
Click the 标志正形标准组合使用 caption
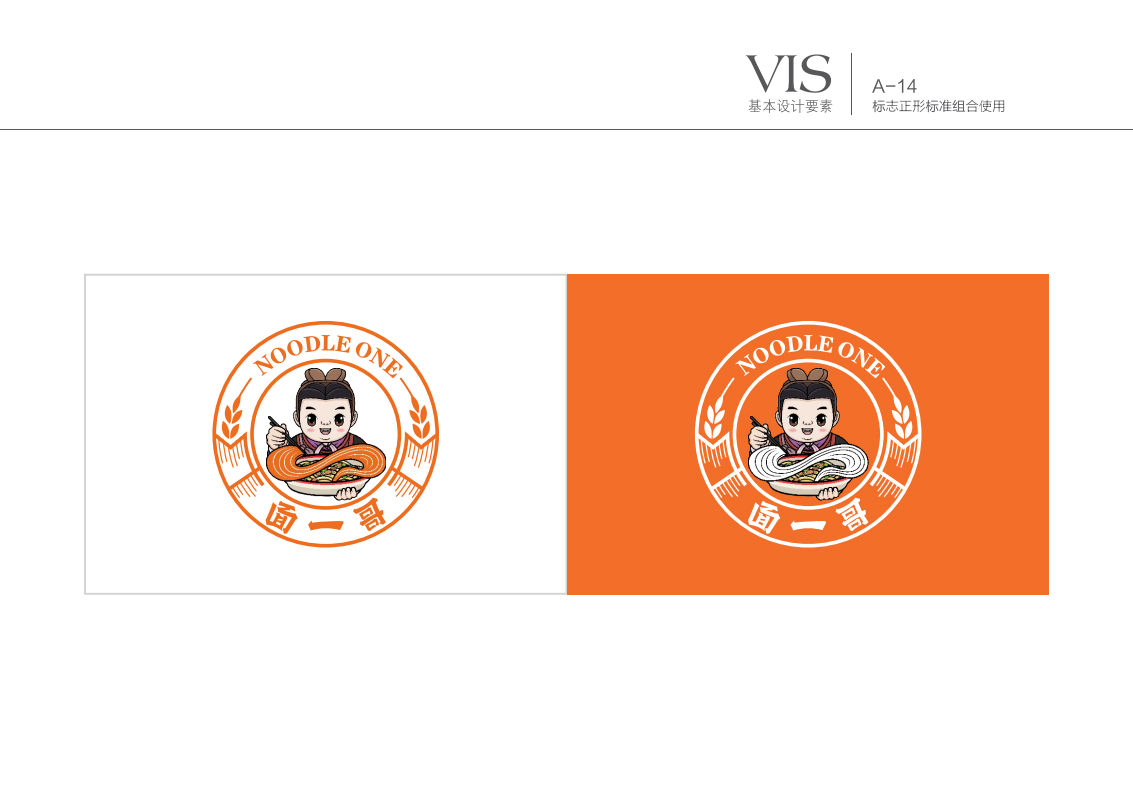click(938, 106)
